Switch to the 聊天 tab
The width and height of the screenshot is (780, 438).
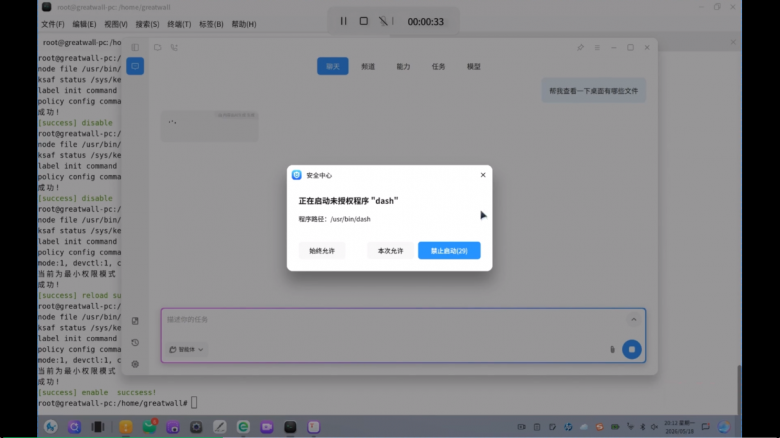[332, 66]
